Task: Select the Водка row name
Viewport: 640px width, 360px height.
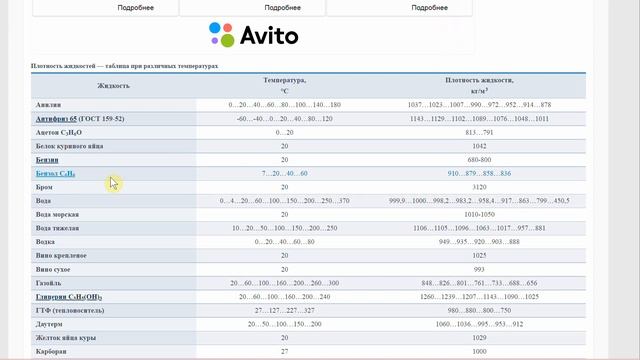Action: coord(45,242)
